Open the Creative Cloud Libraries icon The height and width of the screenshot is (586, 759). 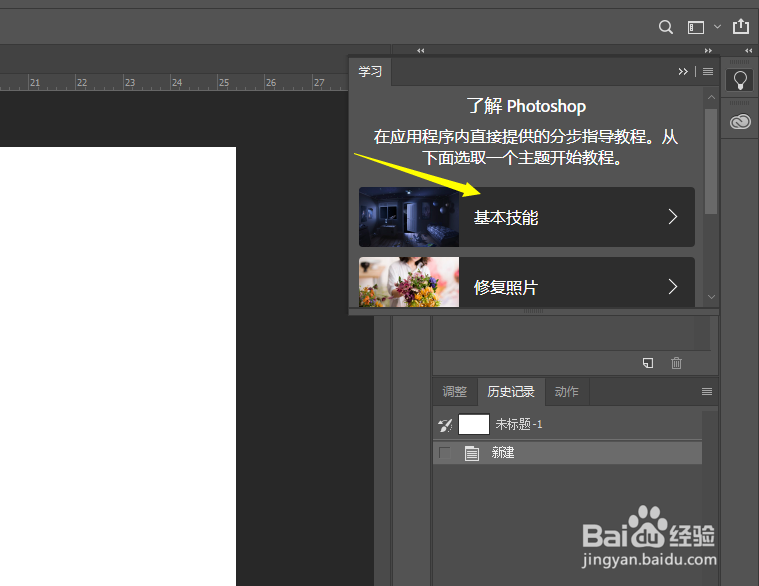740,121
